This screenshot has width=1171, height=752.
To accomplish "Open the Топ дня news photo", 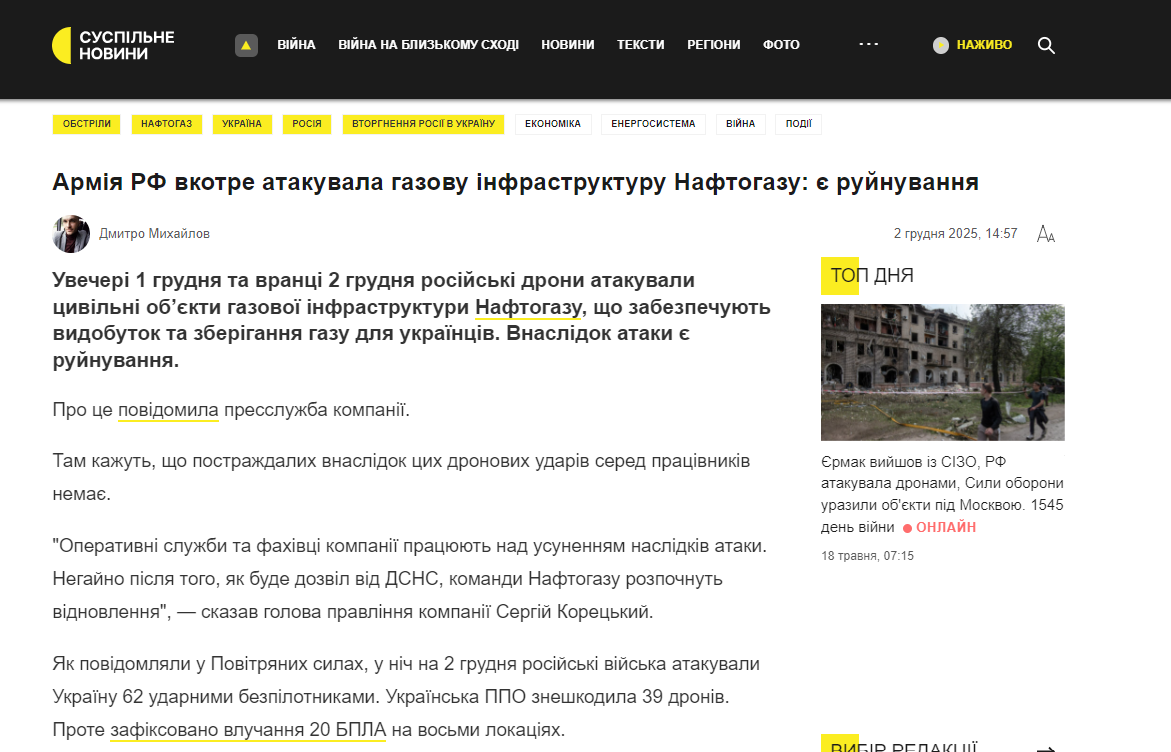I will [942, 372].
